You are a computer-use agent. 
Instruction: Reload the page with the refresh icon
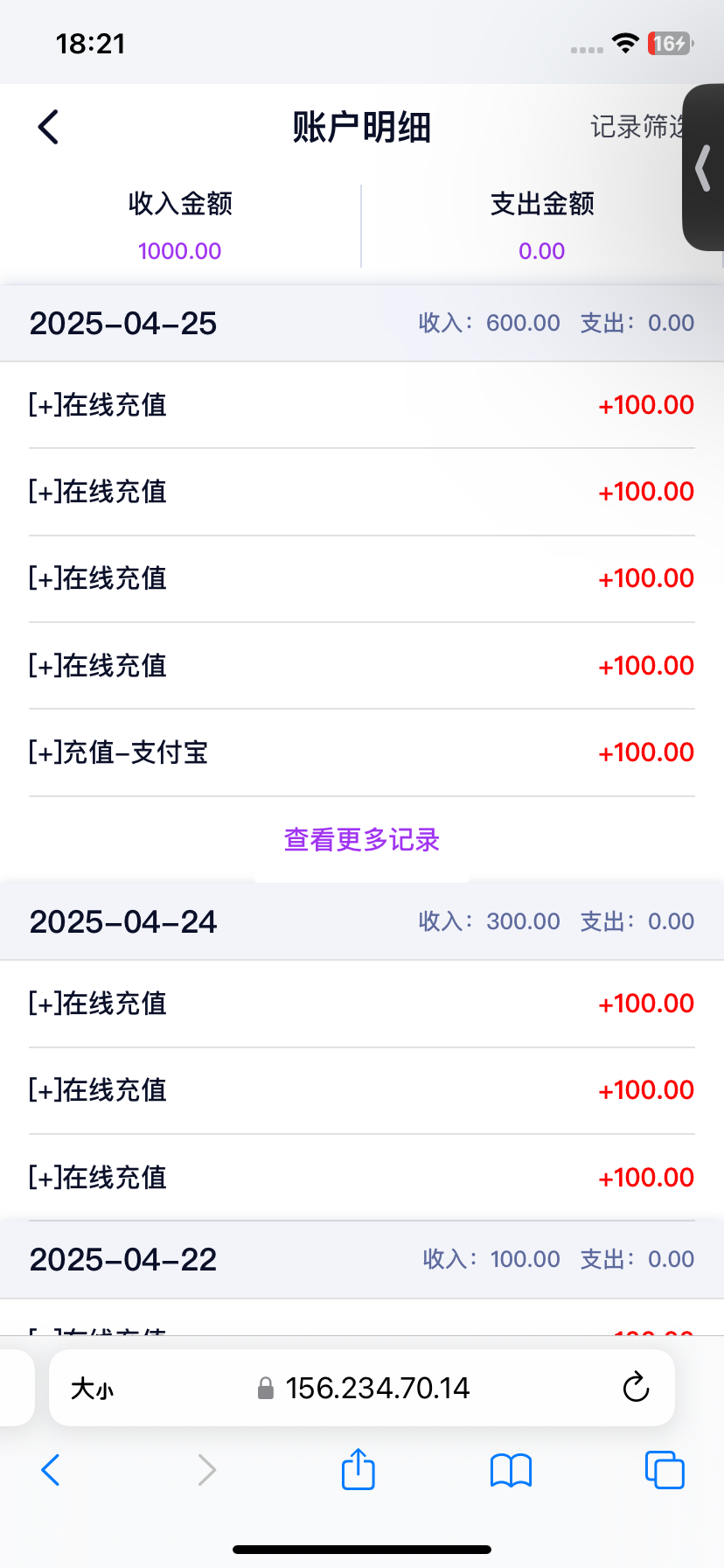click(636, 1388)
